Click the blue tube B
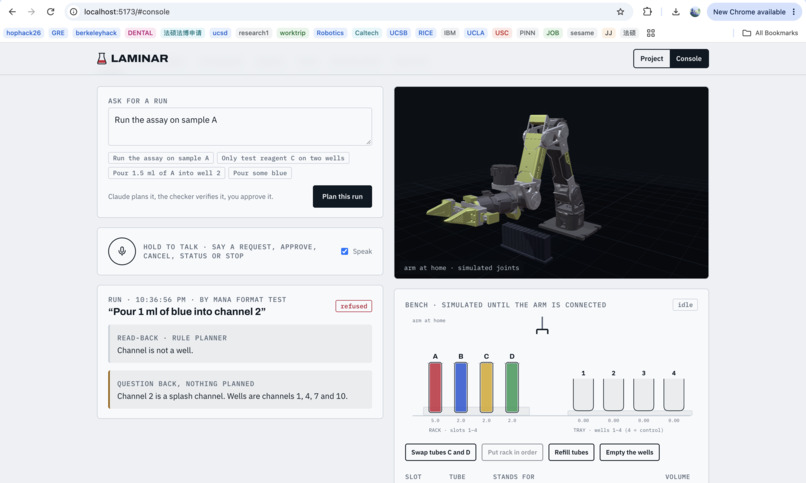Screen dimensions: 806x483 pos(461,387)
